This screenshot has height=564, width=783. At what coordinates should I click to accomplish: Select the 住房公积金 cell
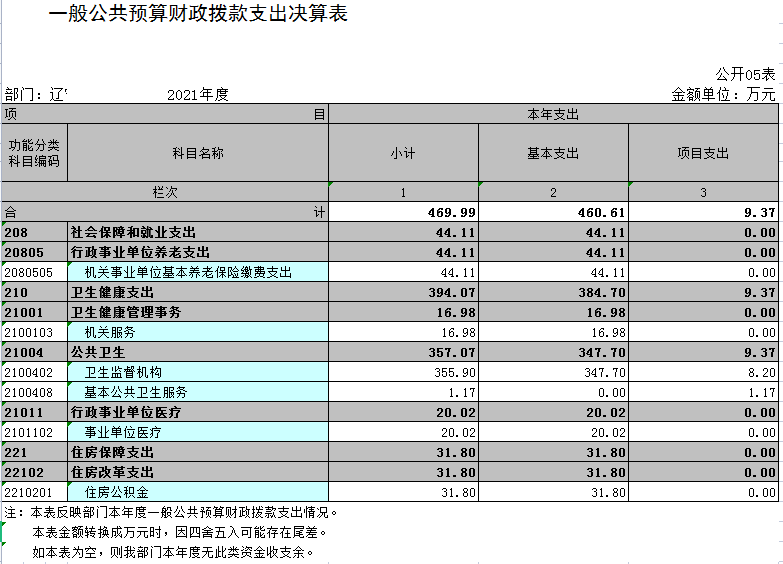click(198, 492)
